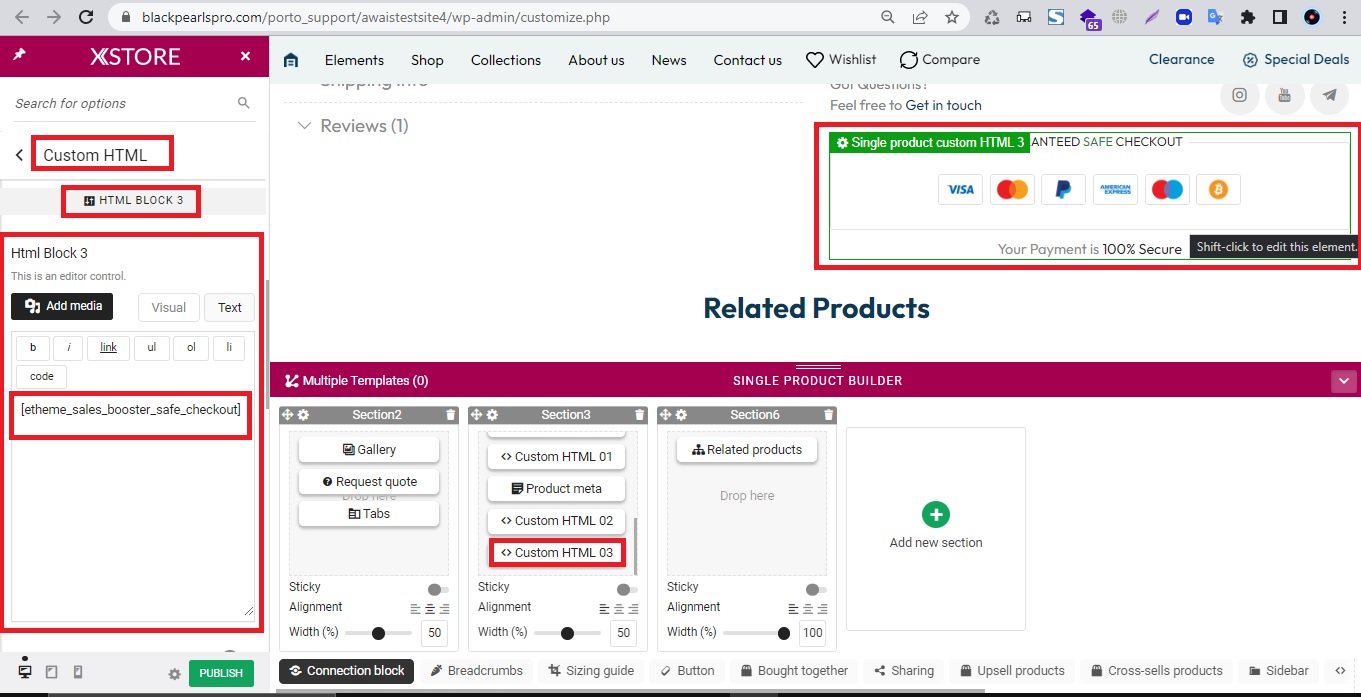Adjust Section6 width slider

tap(756, 633)
